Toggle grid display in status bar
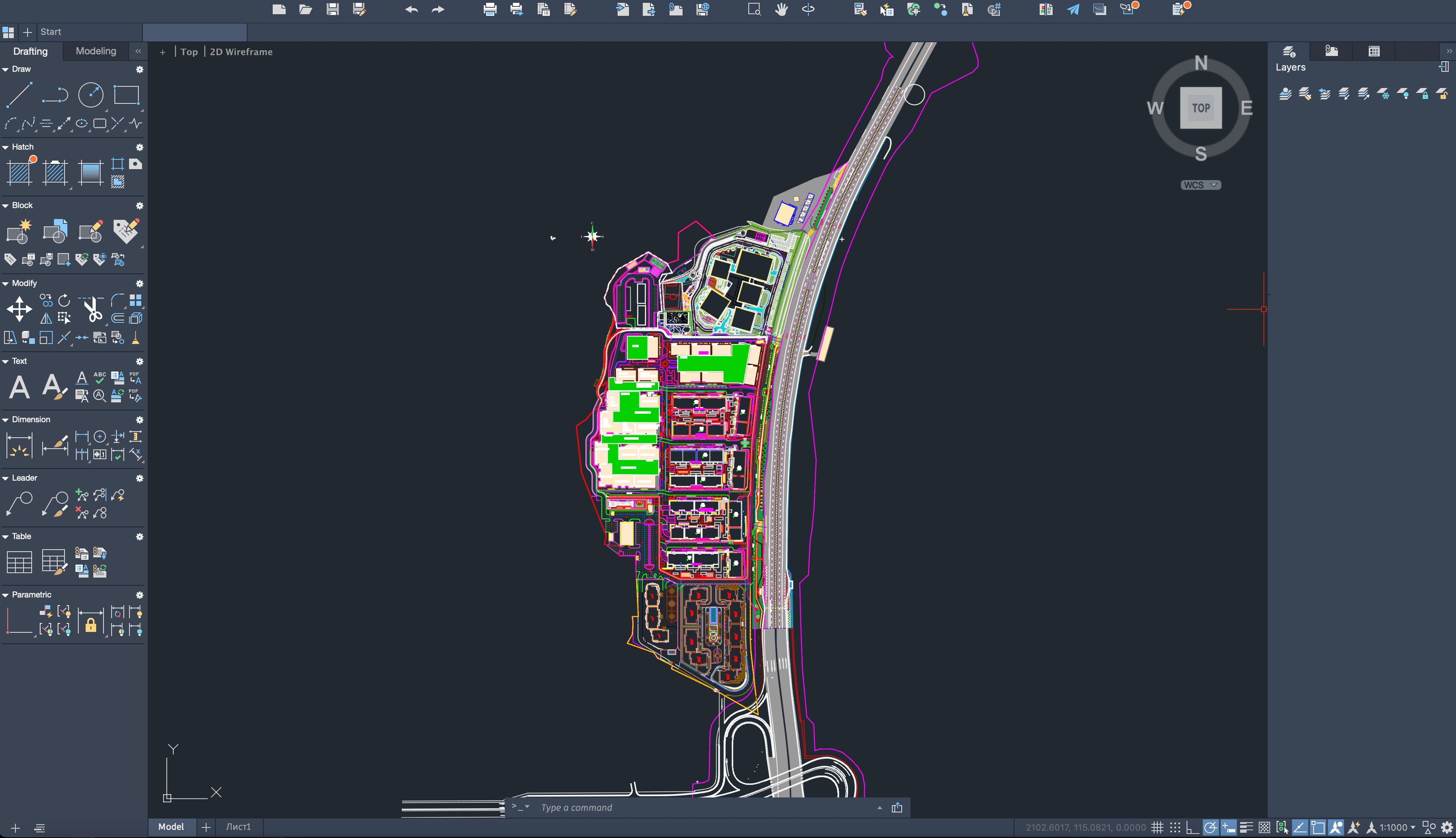This screenshot has width=1456, height=838. tap(1157, 827)
